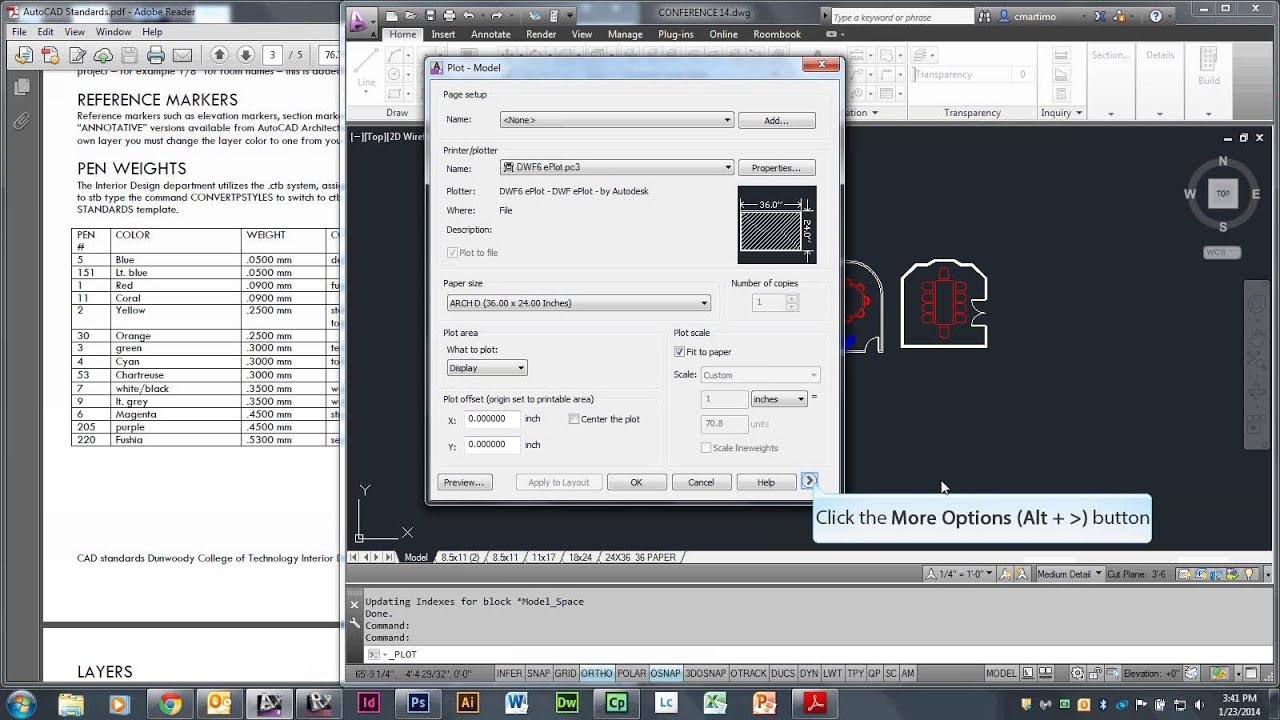Toggle LWT lineweight display in status bar
Screen dimensions: 1280x720
[x=832, y=674]
